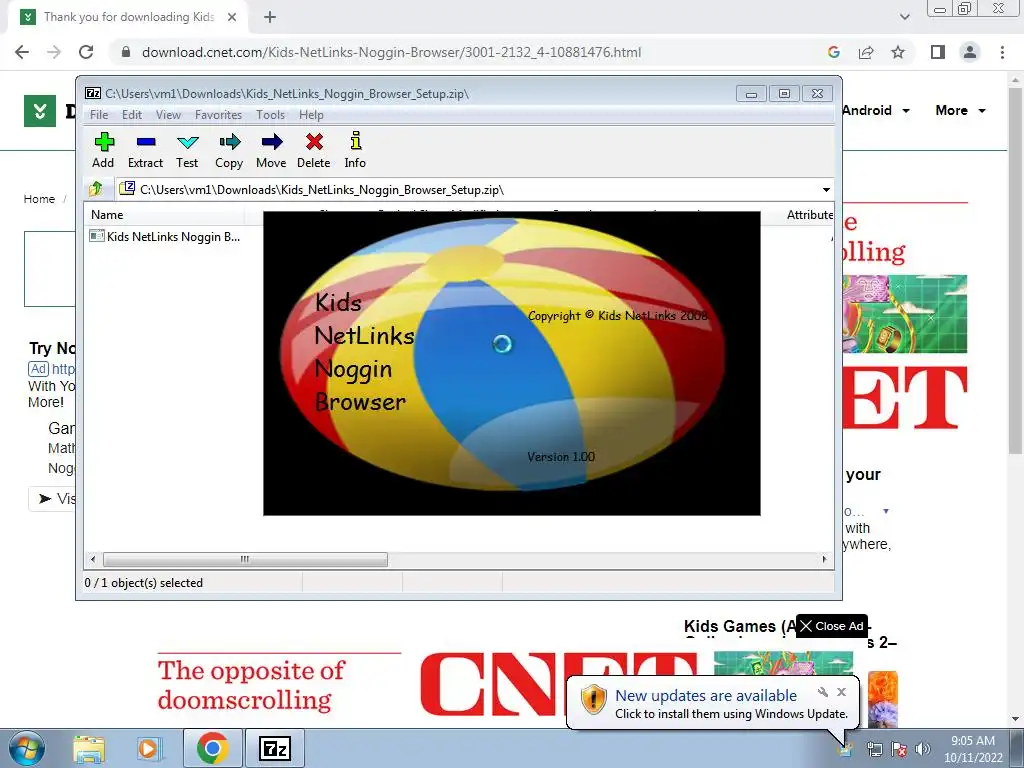
Task: Reload the CNET download page
Action: click(86, 52)
